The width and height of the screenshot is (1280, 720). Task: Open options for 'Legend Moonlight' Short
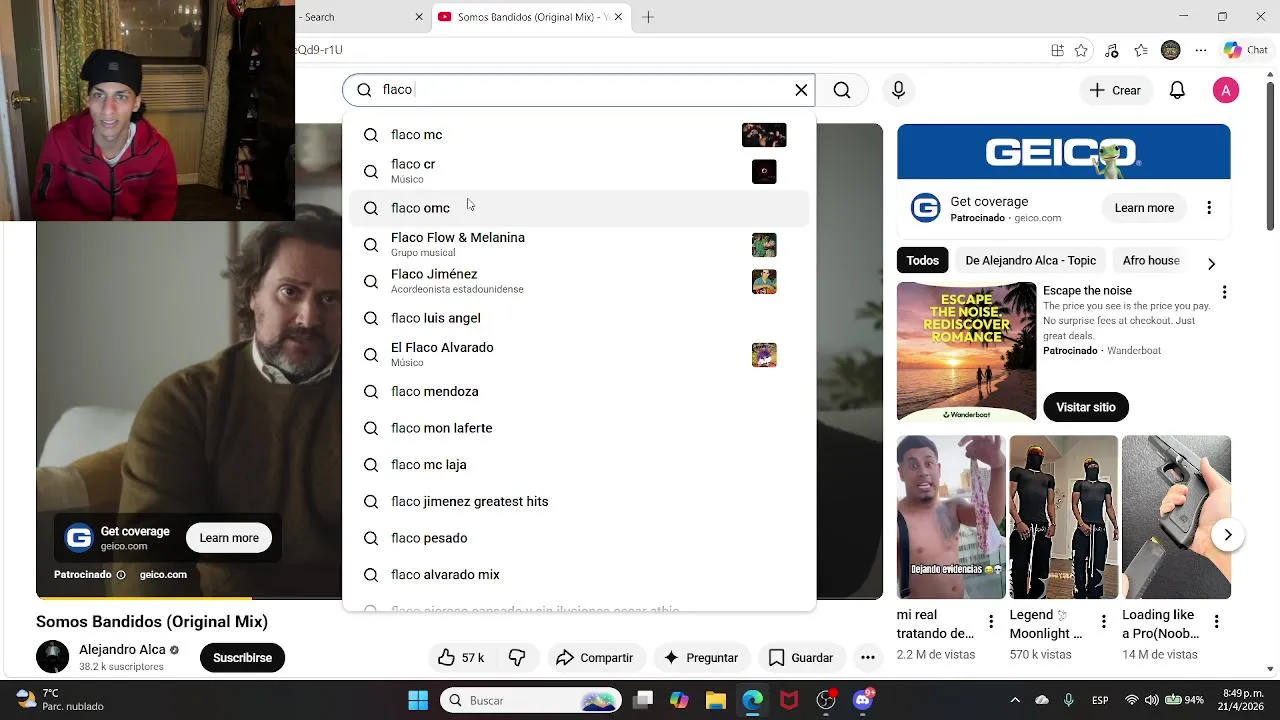pos(1104,622)
